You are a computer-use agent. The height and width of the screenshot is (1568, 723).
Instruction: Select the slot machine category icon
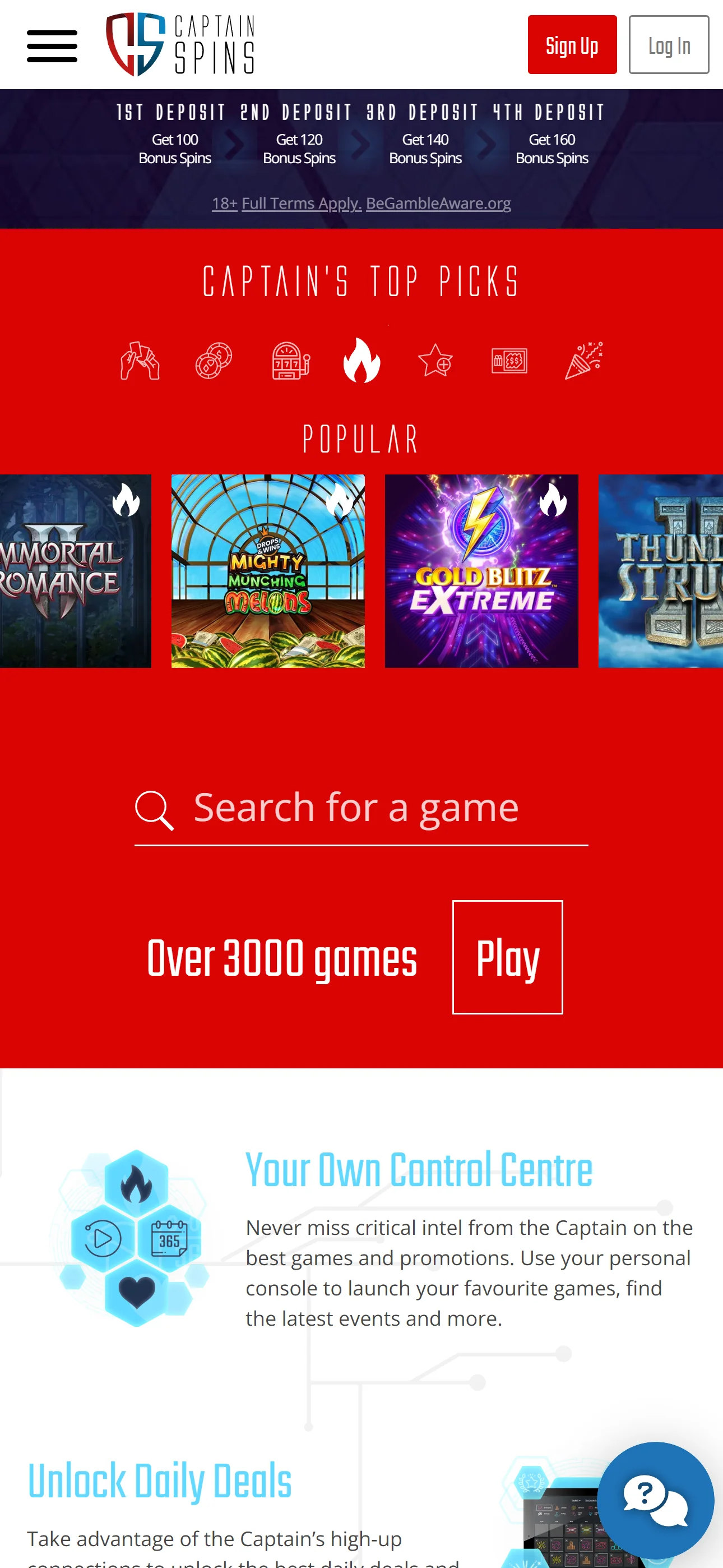[290, 361]
